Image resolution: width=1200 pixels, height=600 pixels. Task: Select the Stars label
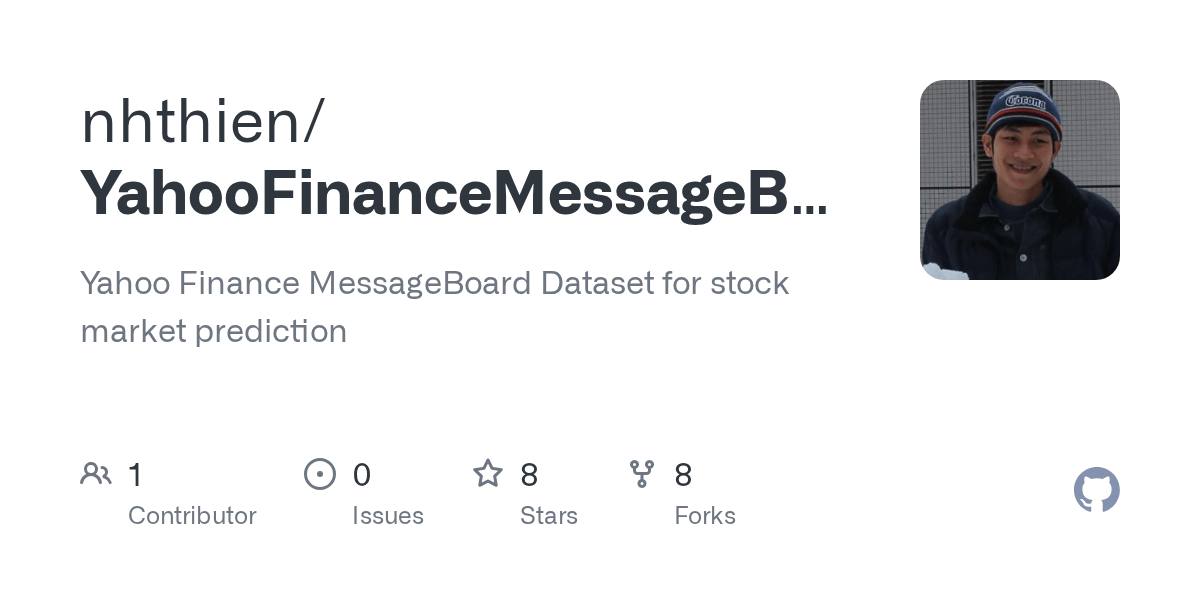coord(548,516)
